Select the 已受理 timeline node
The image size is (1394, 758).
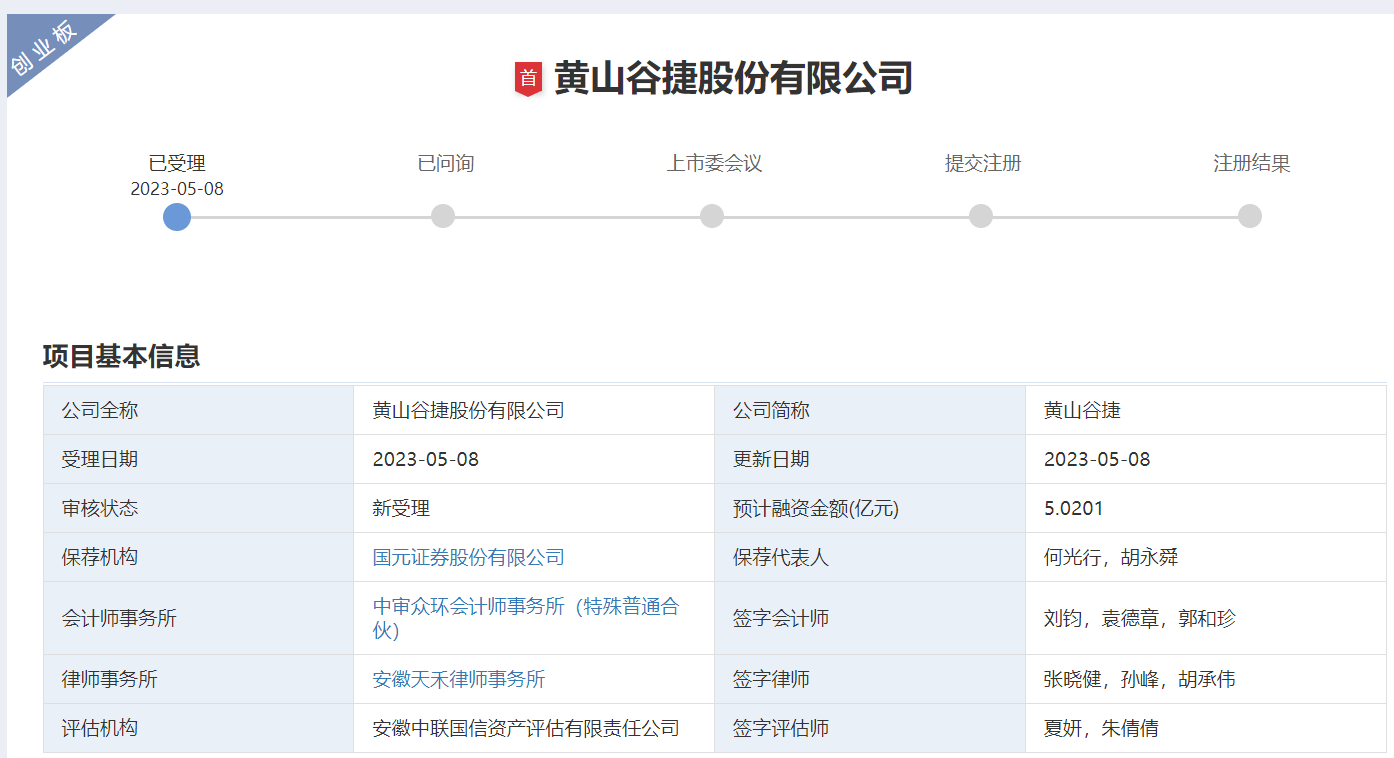tap(177, 216)
